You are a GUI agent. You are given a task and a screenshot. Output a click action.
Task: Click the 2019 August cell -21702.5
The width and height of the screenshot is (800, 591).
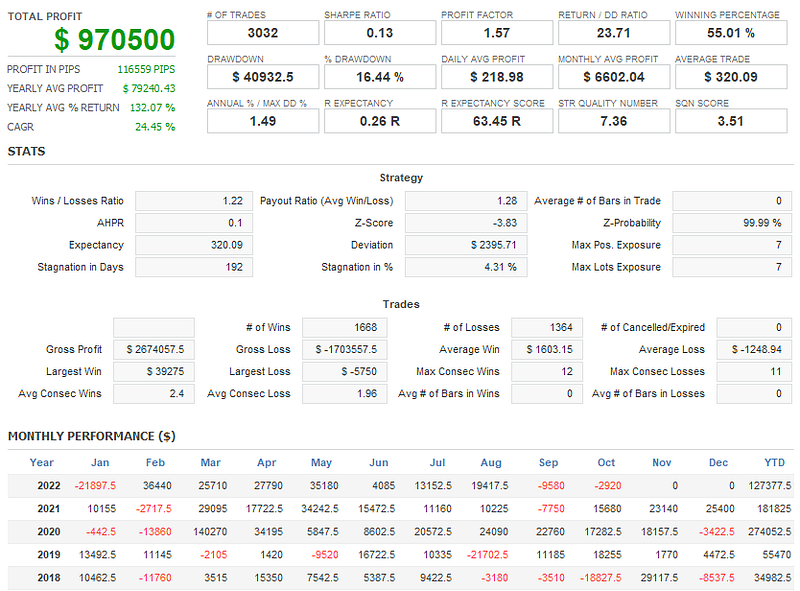tap(488, 555)
